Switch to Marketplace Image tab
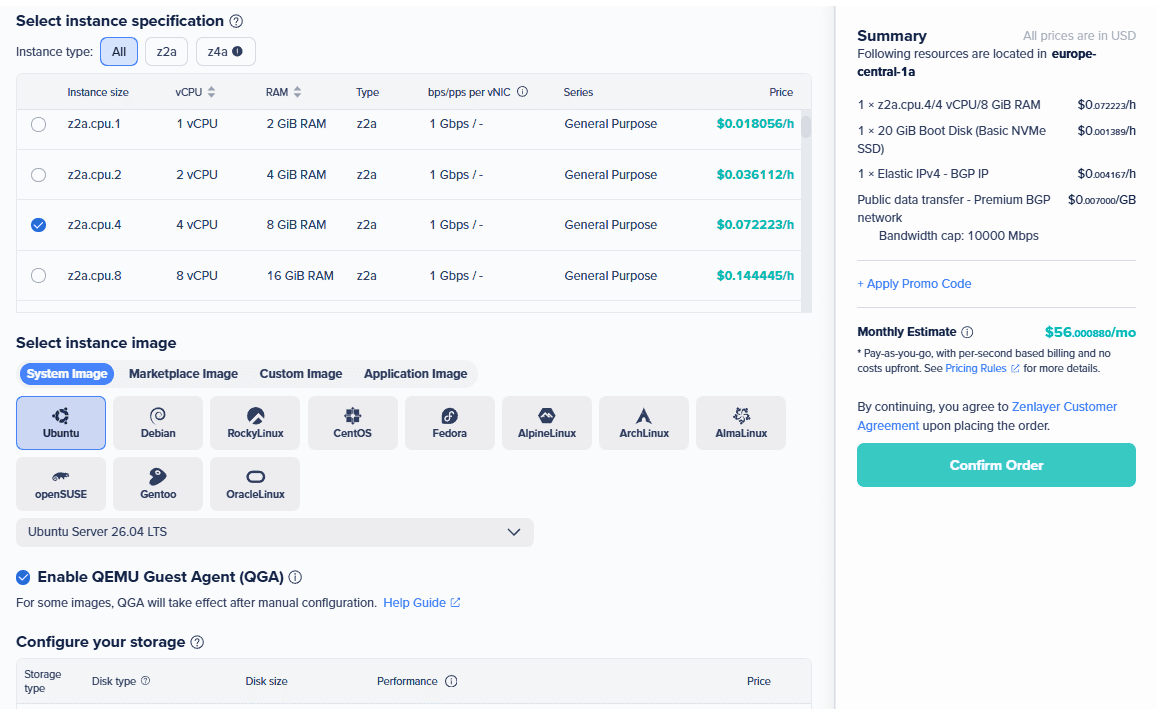The height and width of the screenshot is (709, 1157). click(x=183, y=374)
